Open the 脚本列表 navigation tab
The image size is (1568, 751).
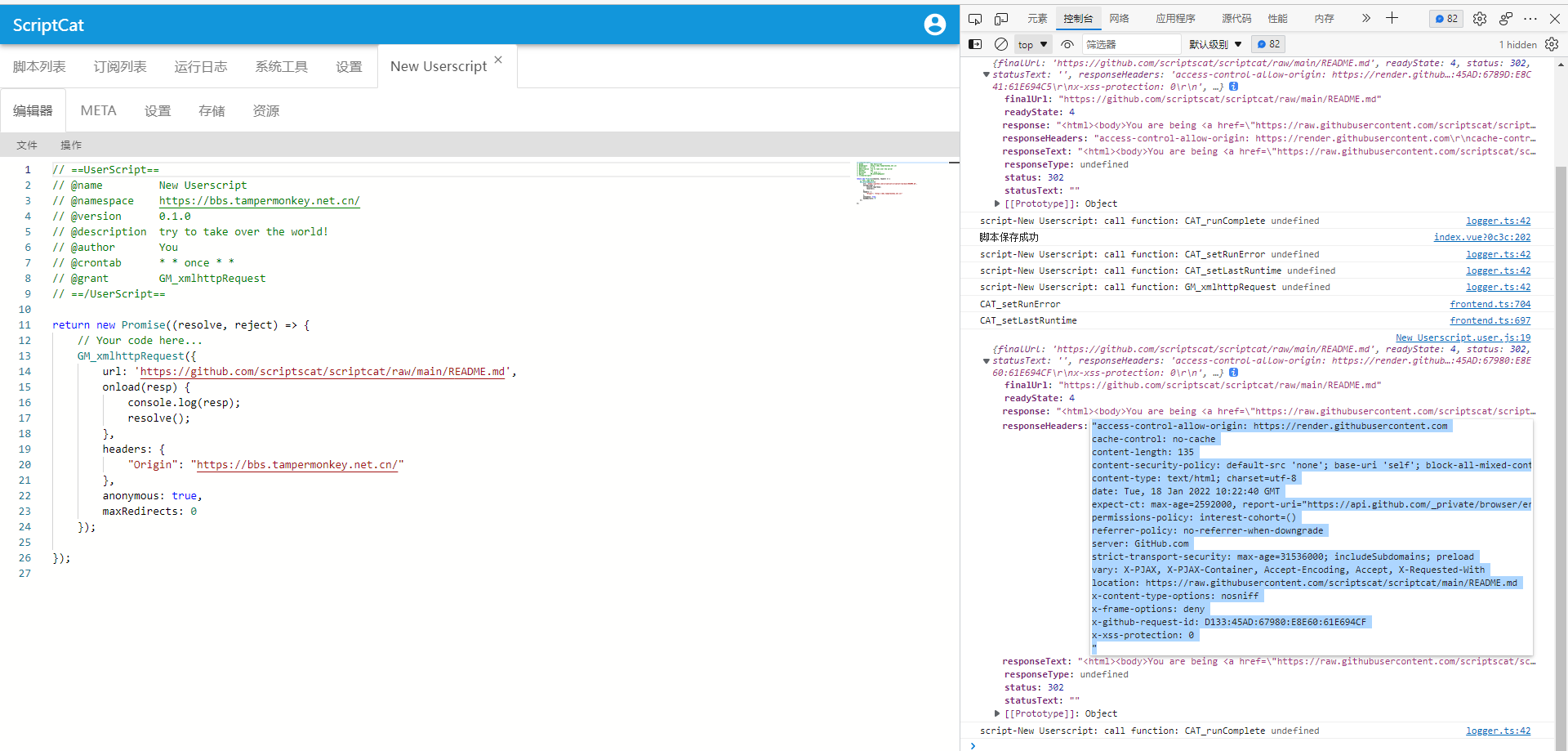(x=39, y=66)
